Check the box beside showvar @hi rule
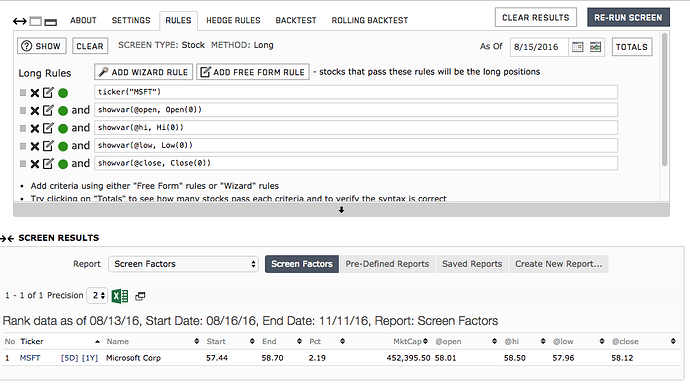The image size is (690, 392). [x=23, y=128]
